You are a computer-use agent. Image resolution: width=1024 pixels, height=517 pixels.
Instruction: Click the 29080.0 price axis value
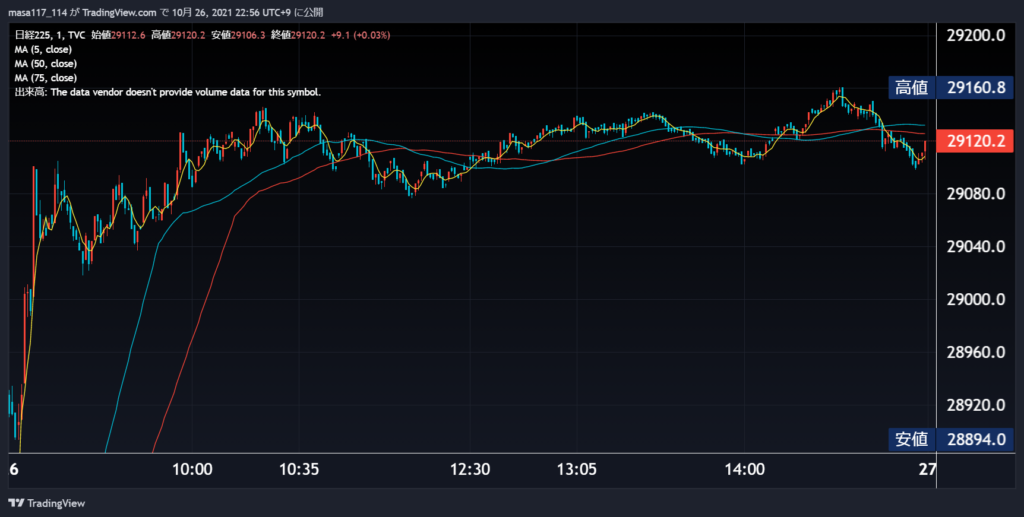click(x=976, y=194)
